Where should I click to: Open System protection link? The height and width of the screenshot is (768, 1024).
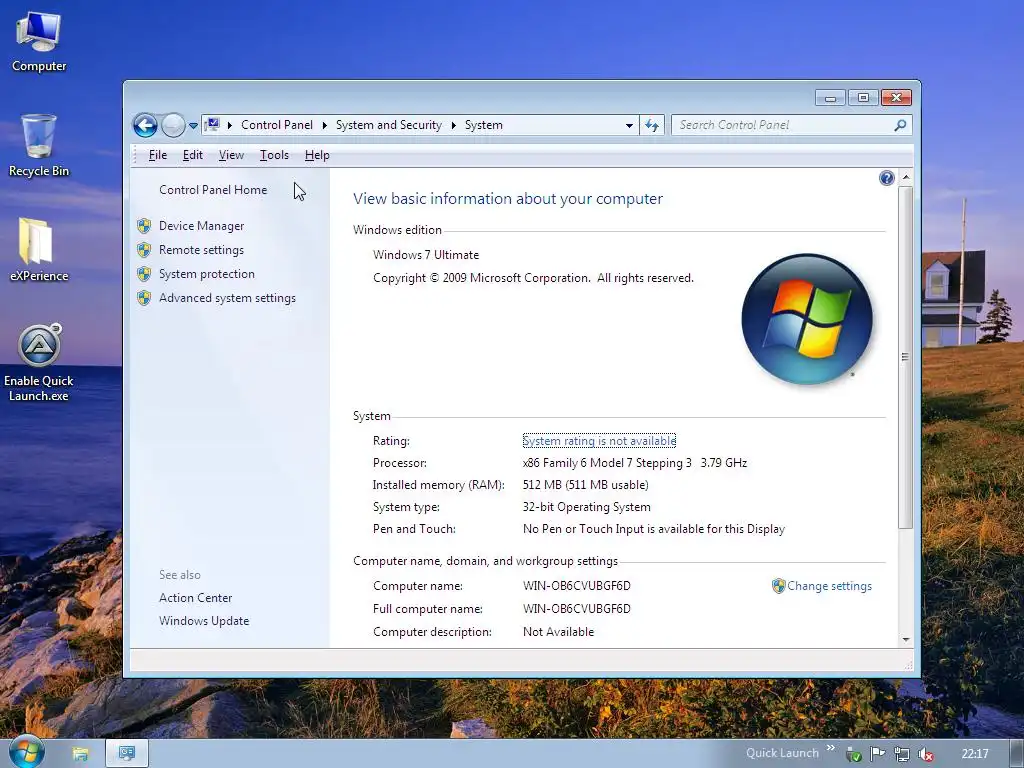(x=206, y=274)
